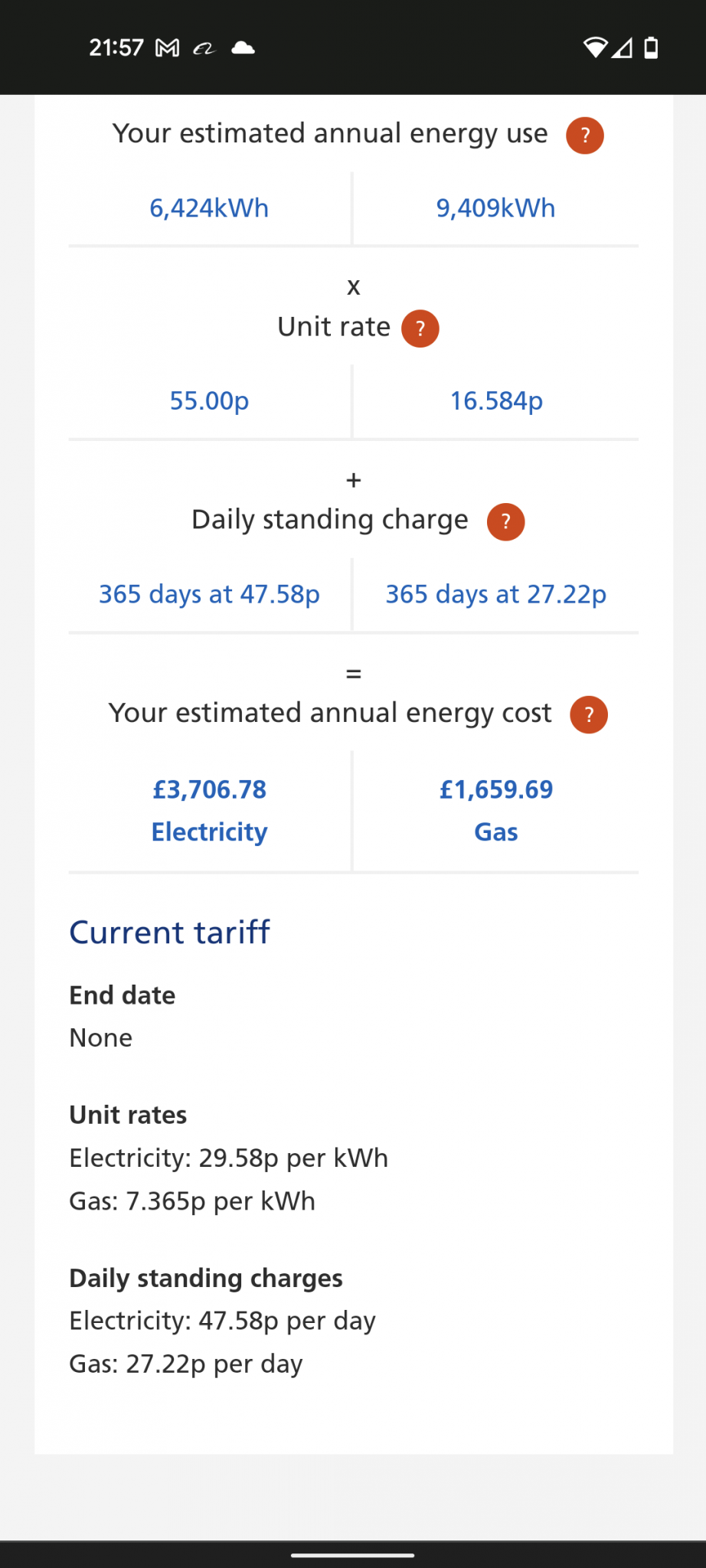
Task: Tap the 16.584p gas unit rate
Action: [496, 401]
